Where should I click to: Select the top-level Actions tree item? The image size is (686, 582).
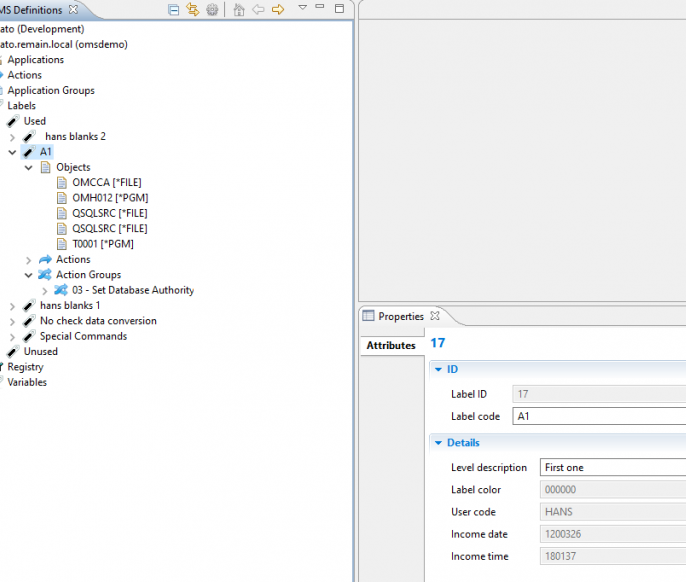click(24, 75)
